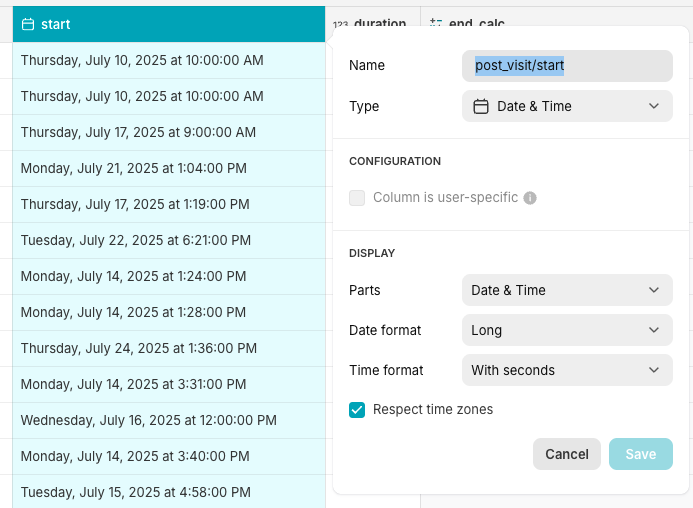Select the July 22, 2025 6:21:00 PM cell
693x508 pixels.
[x=169, y=241]
